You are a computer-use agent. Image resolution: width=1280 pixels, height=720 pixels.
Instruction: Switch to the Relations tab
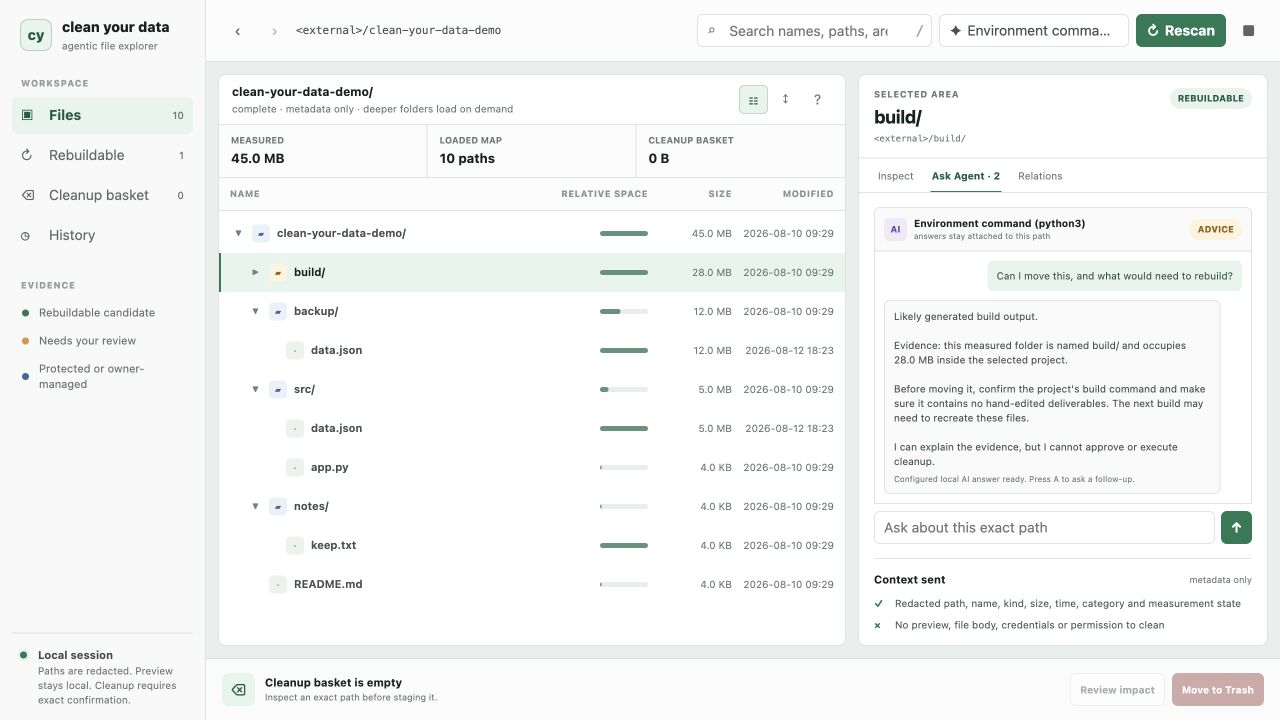(x=1040, y=176)
